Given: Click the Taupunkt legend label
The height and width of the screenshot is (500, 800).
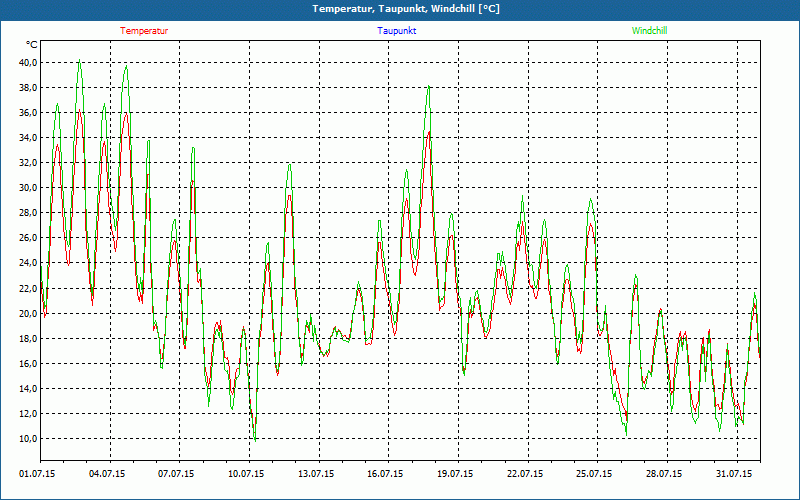Looking at the screenshot, I should (397, 31).
